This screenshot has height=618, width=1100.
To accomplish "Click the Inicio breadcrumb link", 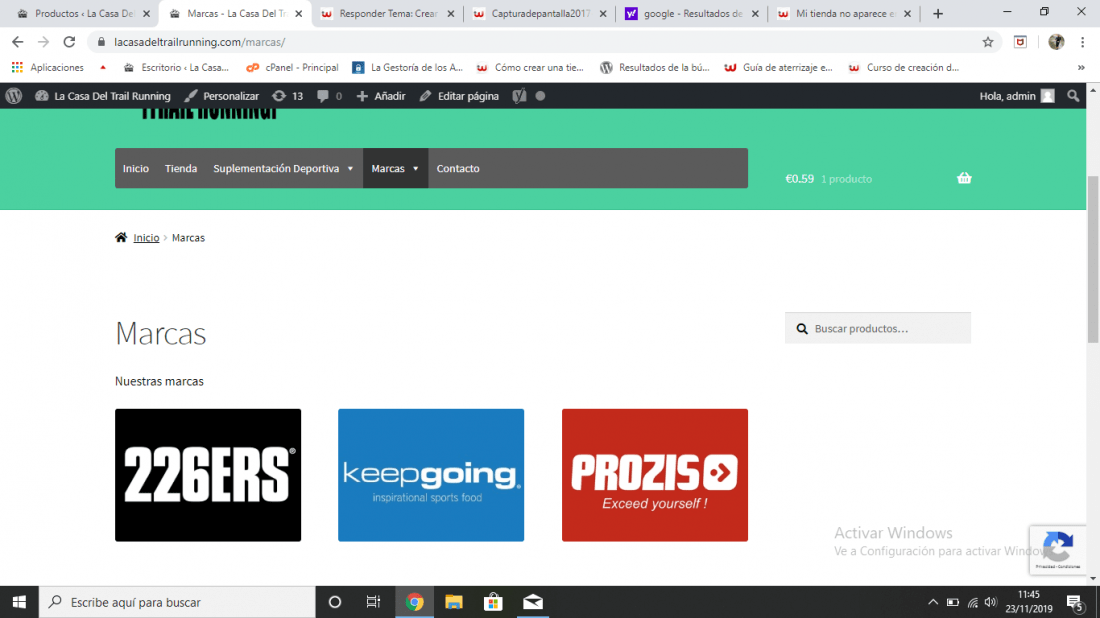I will tap(146, 238).
